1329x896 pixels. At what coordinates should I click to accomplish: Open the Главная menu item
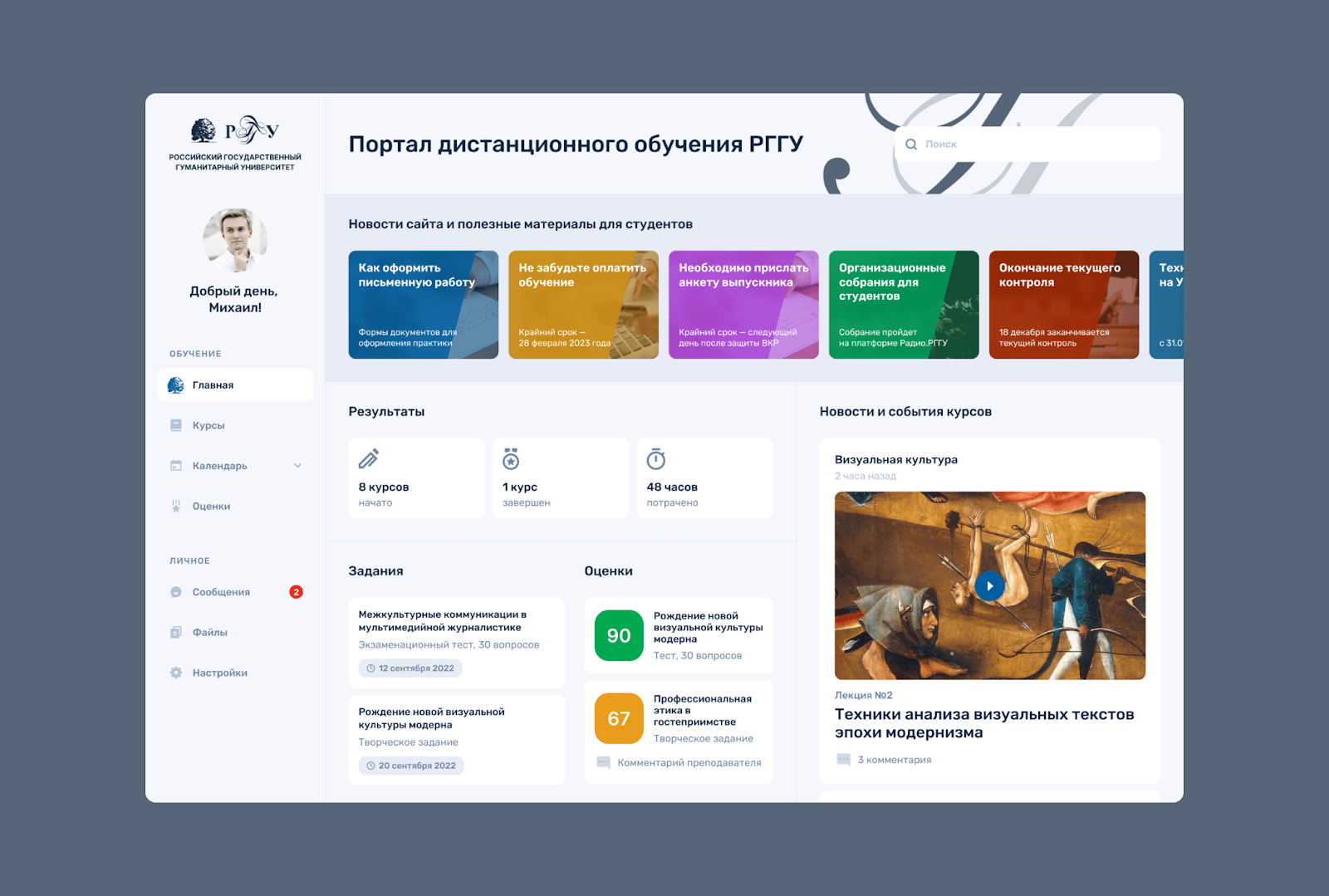pos(235,385)
